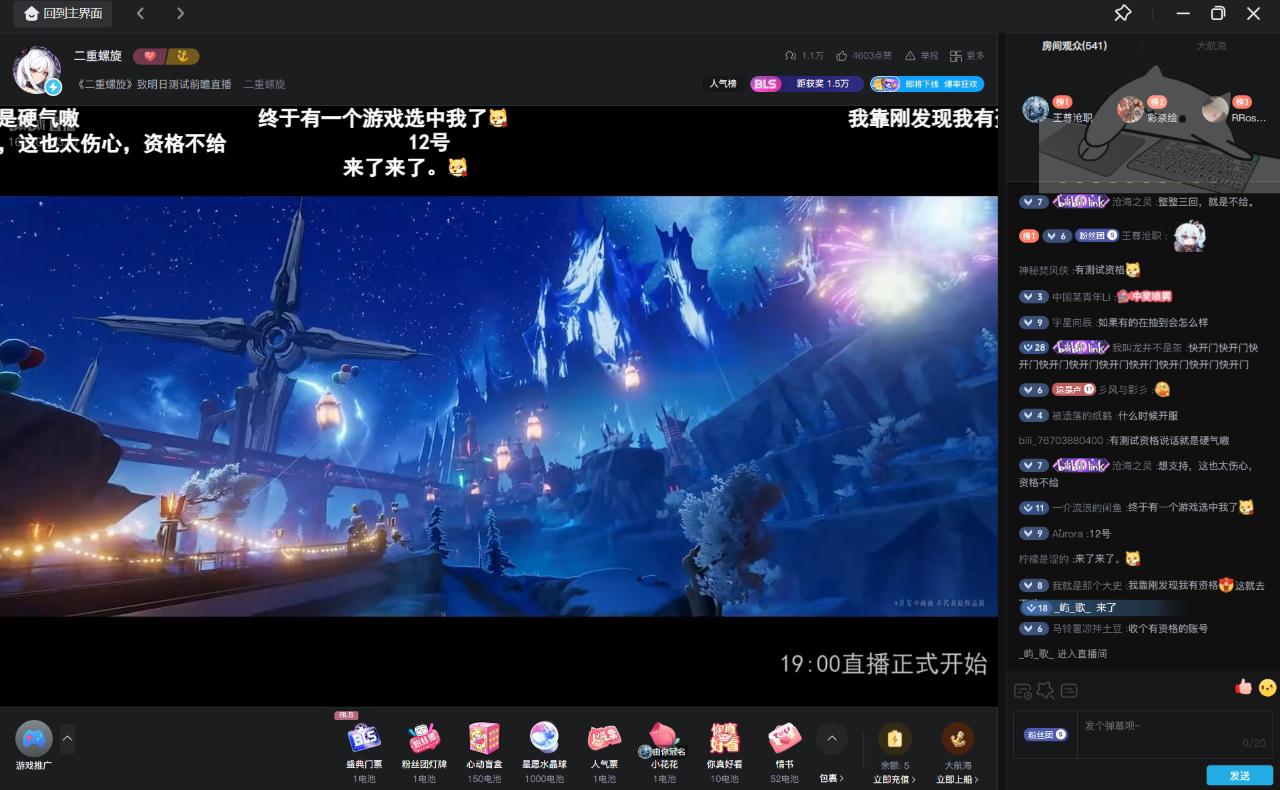Image resolution: width=1280 pixels, height=790 pixels.
Task: Send the 心动盲盒 gift box
Action: (x=484, y=739)
